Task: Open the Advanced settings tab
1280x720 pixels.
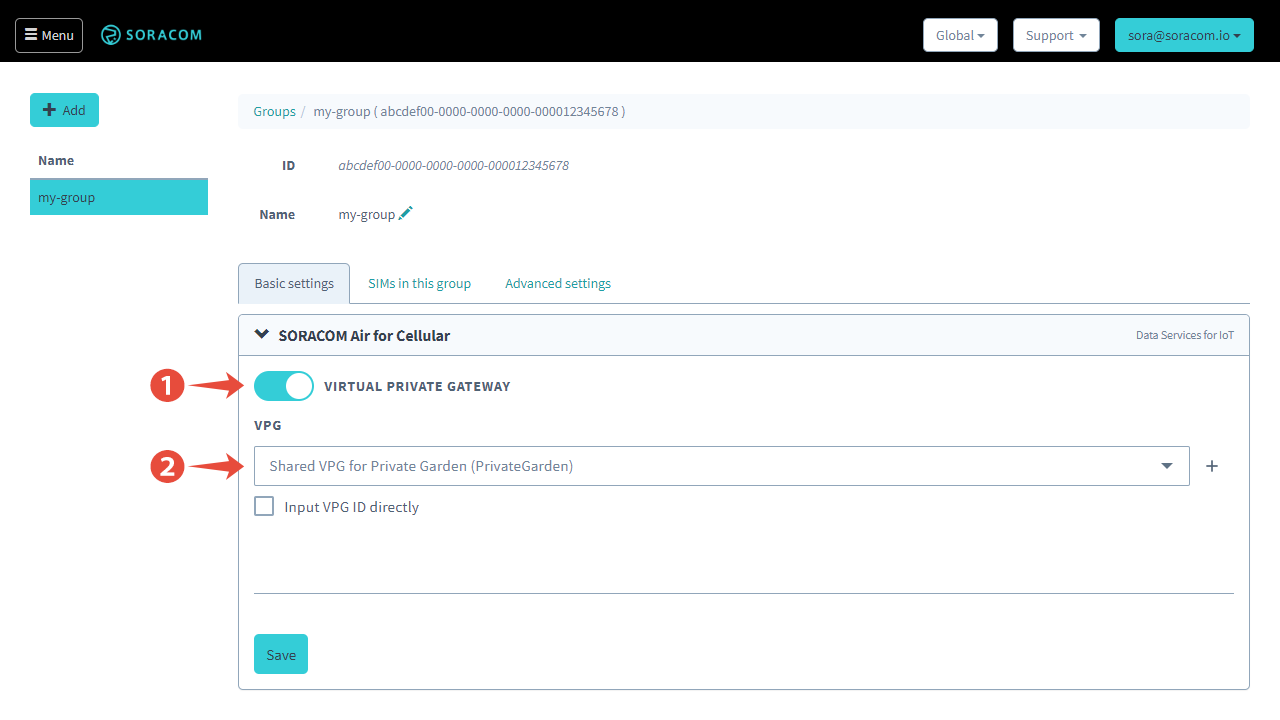Action: point(557,283)
